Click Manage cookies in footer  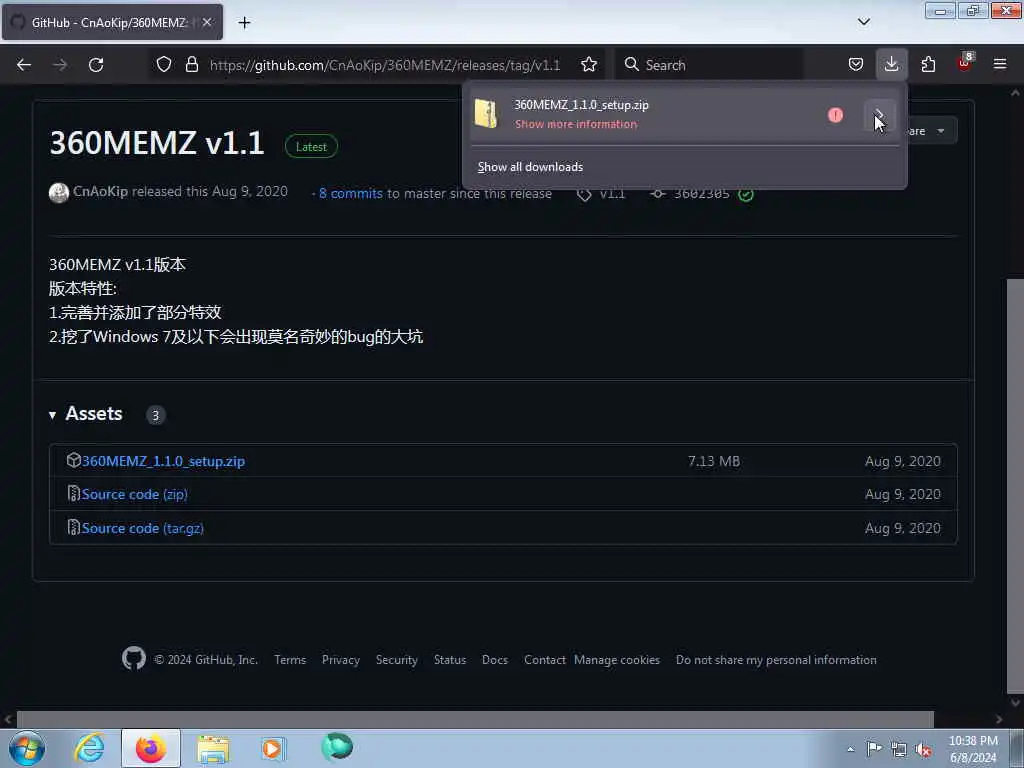[616, 660]
